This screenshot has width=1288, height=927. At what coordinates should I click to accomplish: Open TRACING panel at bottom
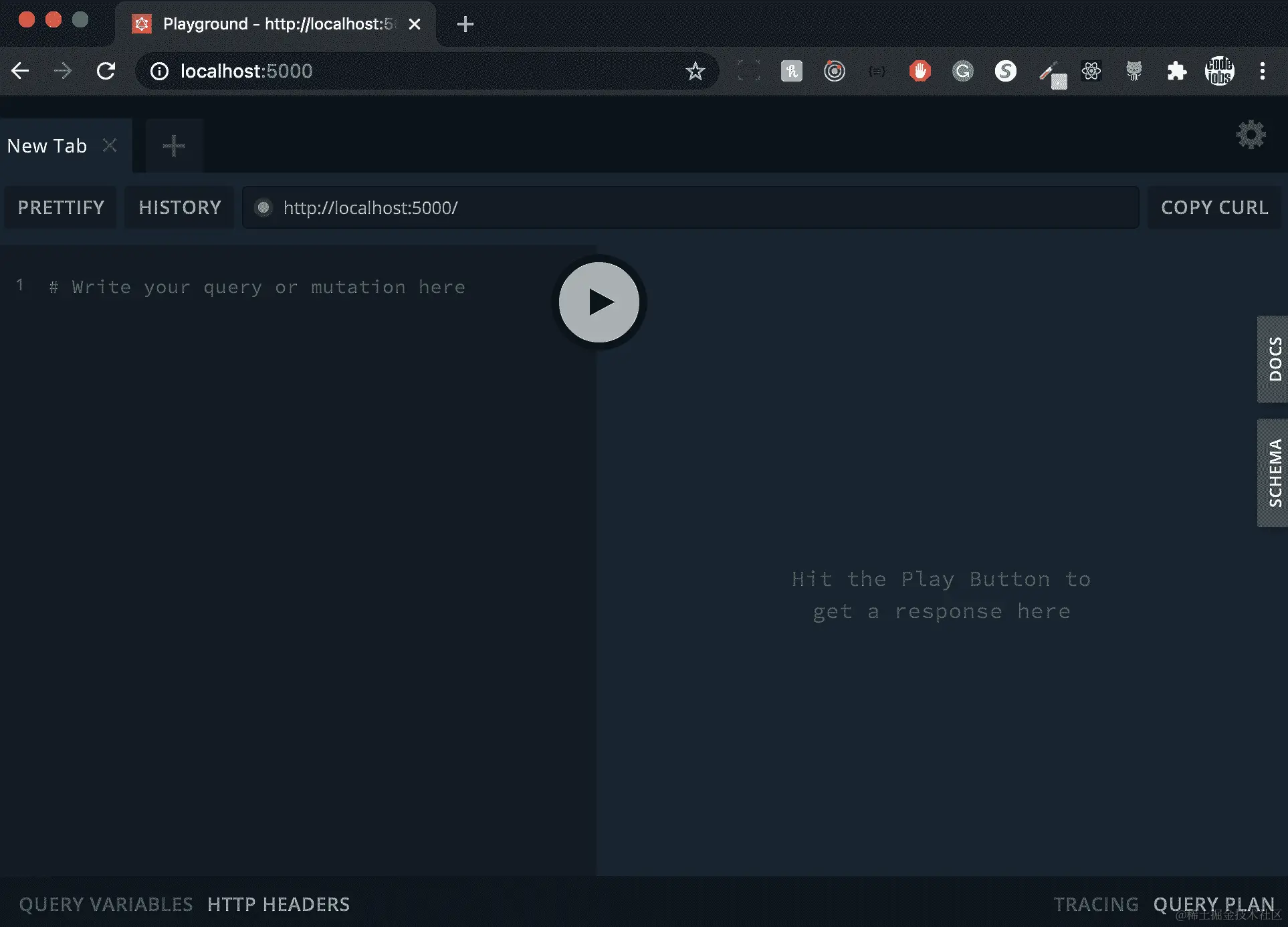click(1096, 904)
